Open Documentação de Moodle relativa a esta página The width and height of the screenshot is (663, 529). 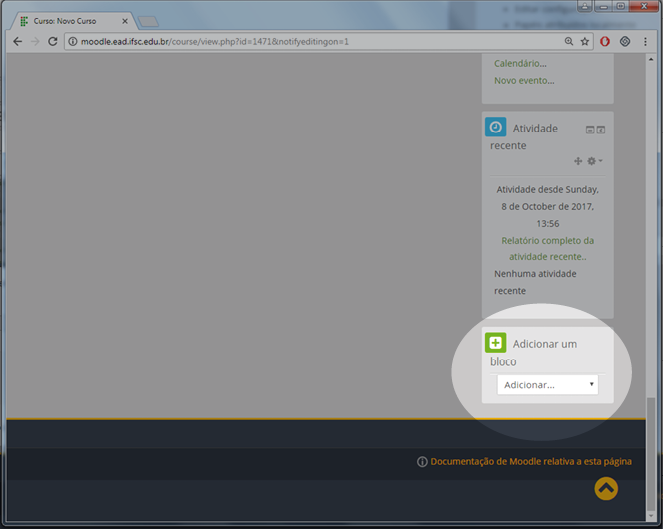[x=531, y=461]
